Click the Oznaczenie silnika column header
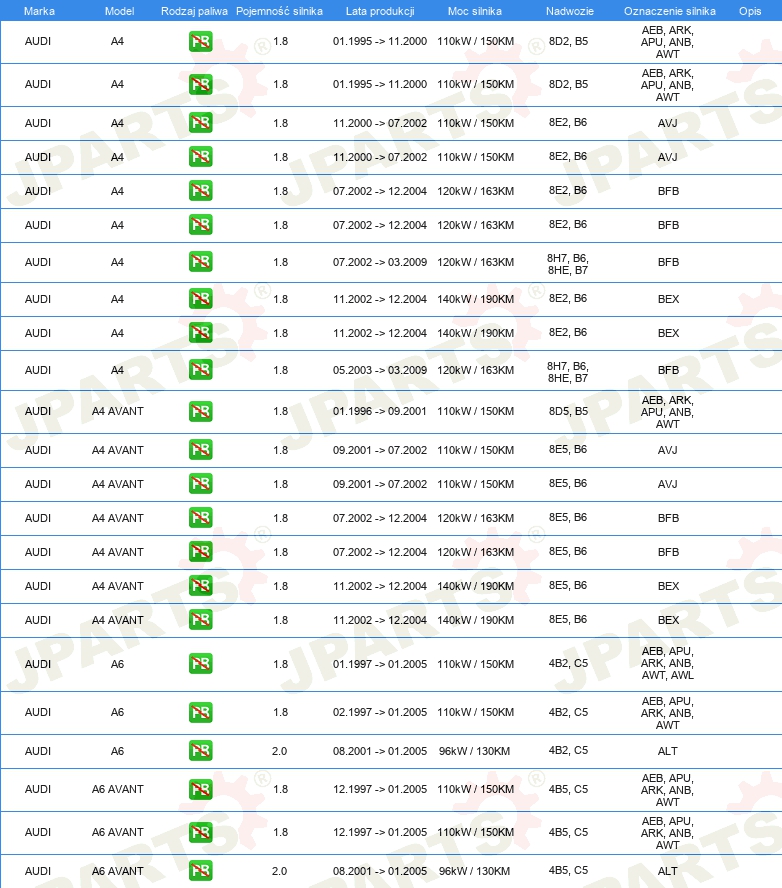Viewport: 782px width, 888px height. point(670,11)
